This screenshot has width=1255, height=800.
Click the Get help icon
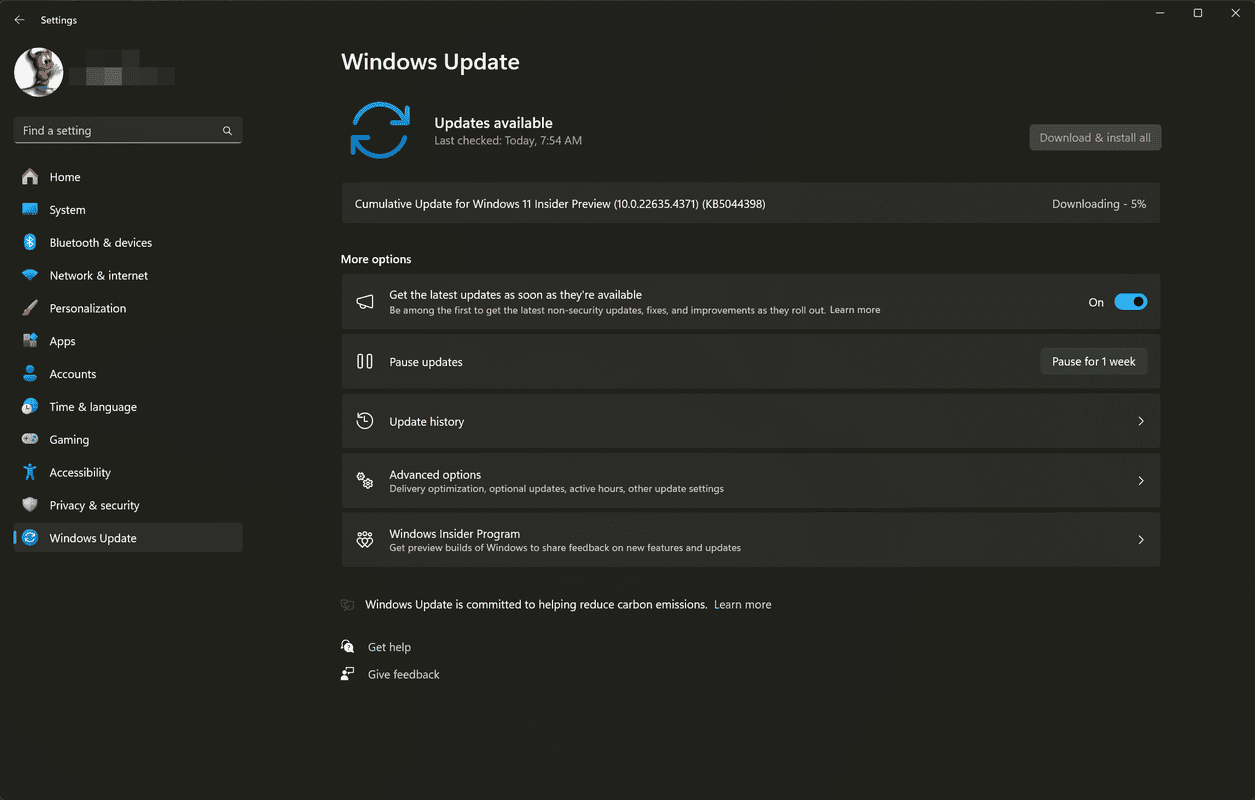348,647
